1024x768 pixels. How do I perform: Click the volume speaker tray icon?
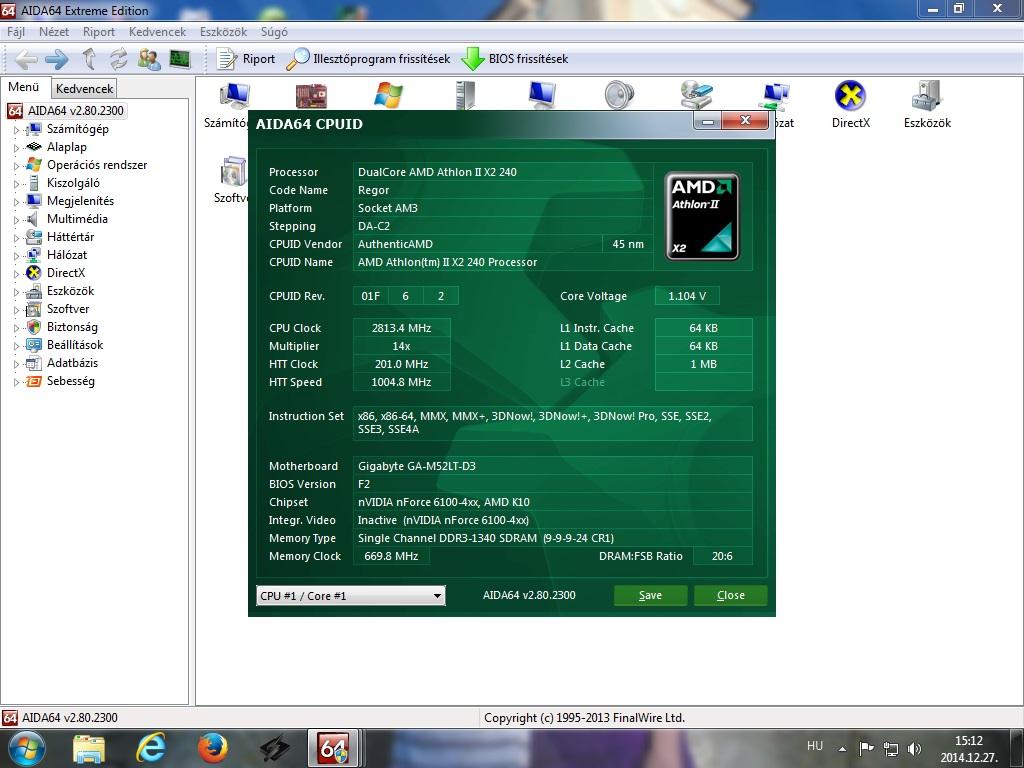(x=914, y=748)
